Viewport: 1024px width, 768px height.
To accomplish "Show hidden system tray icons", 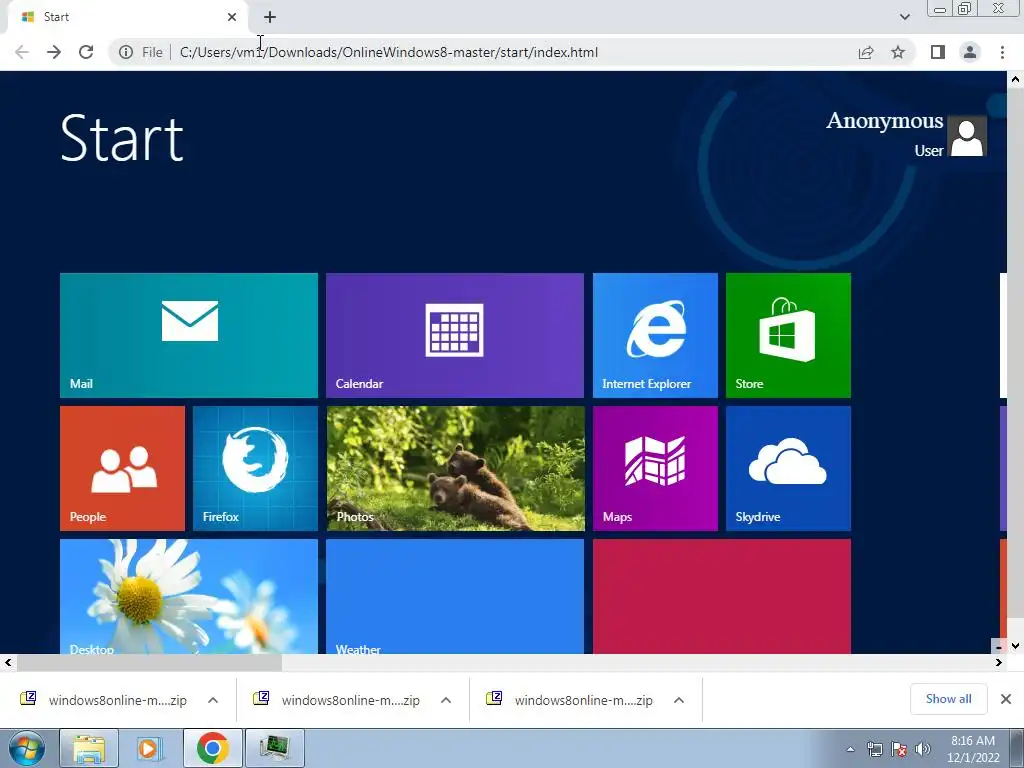I will (850, 749).
